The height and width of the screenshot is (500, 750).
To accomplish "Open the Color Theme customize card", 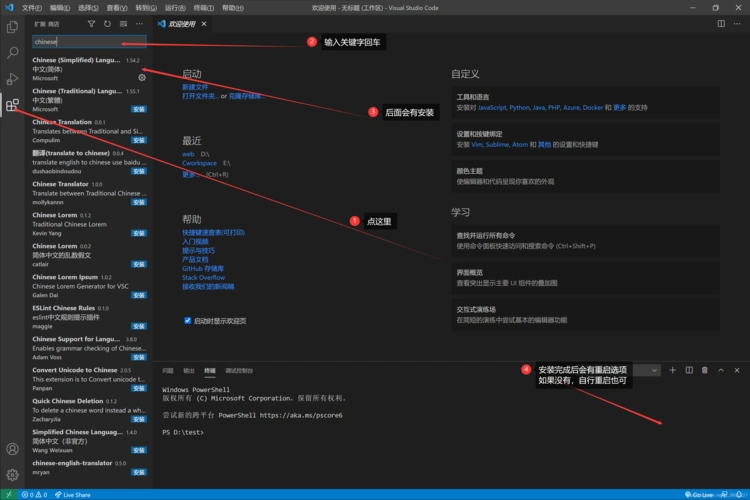I will (x=585, y=176).
